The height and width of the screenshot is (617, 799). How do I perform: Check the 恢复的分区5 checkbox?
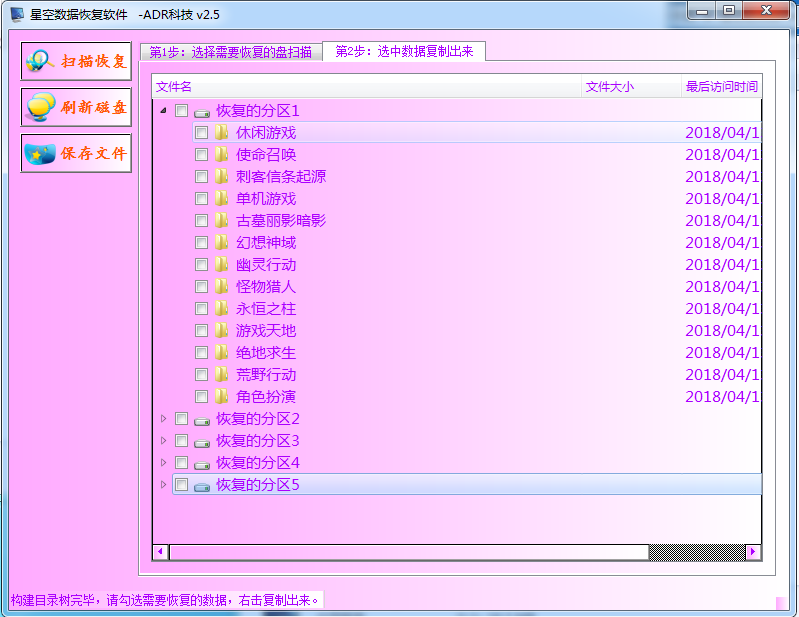[x=181, y=484]
